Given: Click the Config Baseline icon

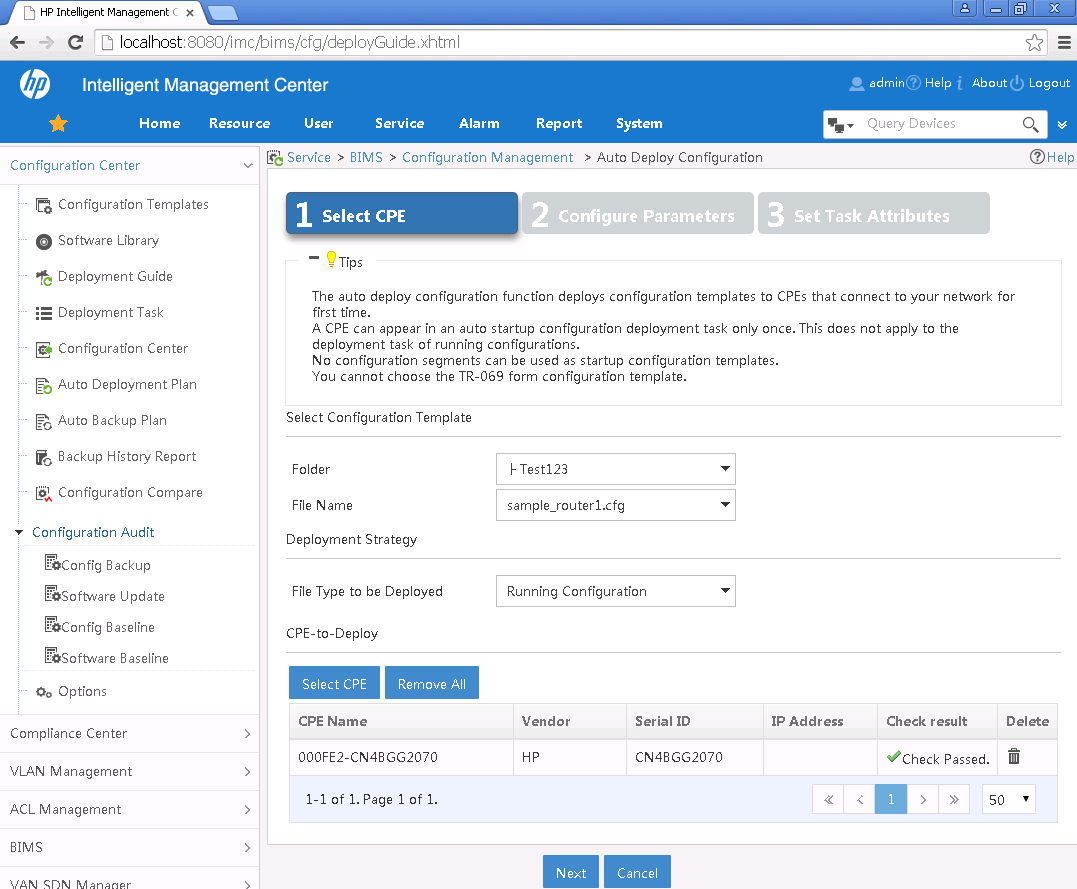Looking at the screenshot, I should (x=53, y=624).
